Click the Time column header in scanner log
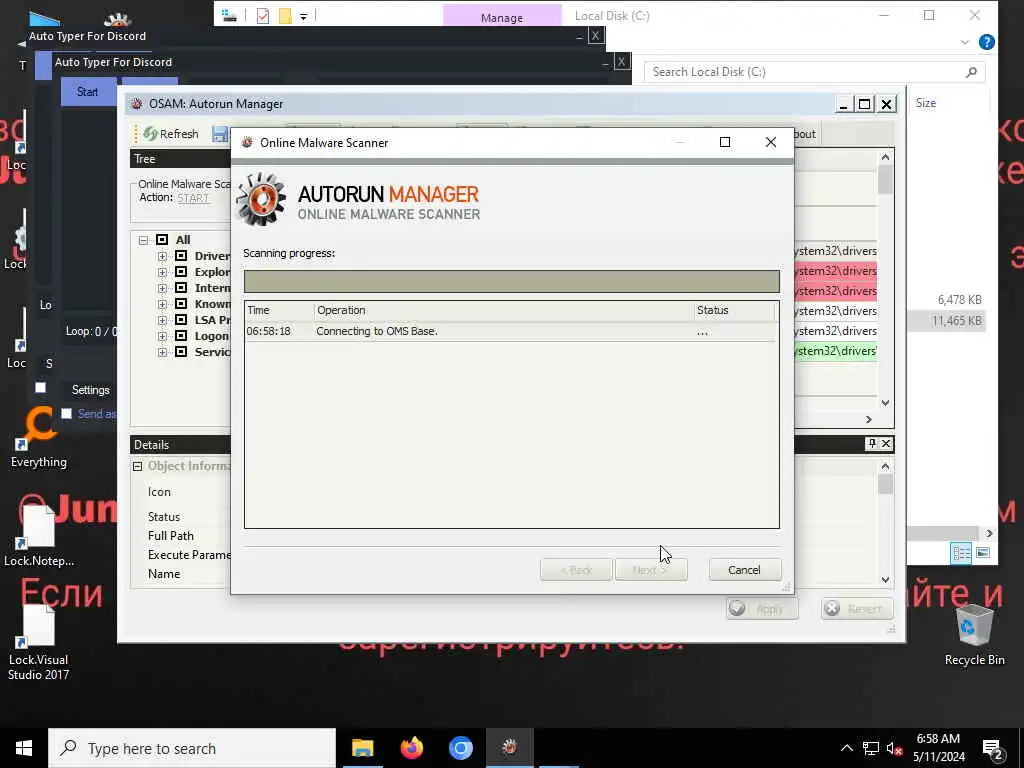 tap(279, 310)
